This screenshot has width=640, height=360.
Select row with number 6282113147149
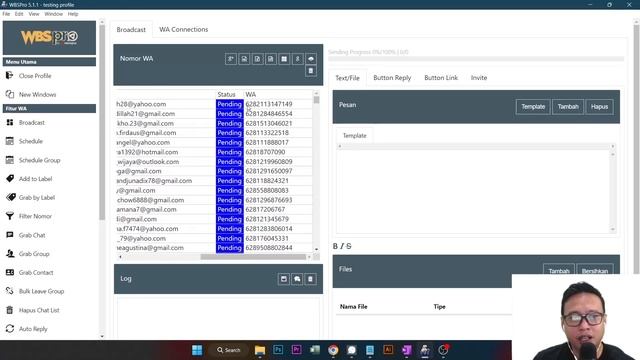coord(214,104)
